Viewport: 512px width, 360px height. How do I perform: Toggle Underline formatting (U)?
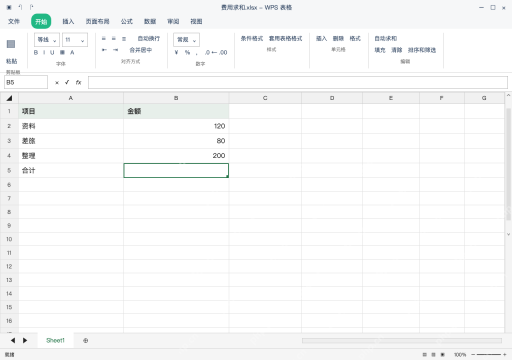coord(52,52)
